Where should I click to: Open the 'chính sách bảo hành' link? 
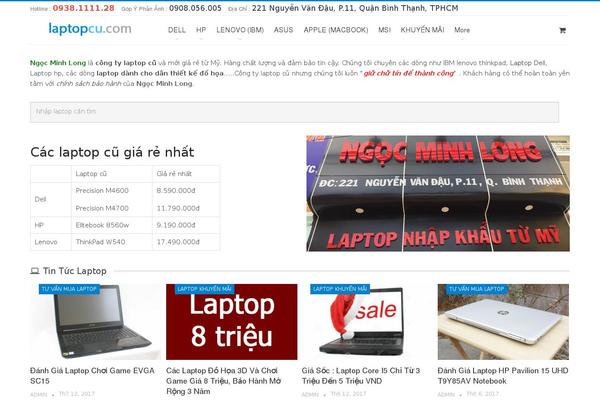89,83
